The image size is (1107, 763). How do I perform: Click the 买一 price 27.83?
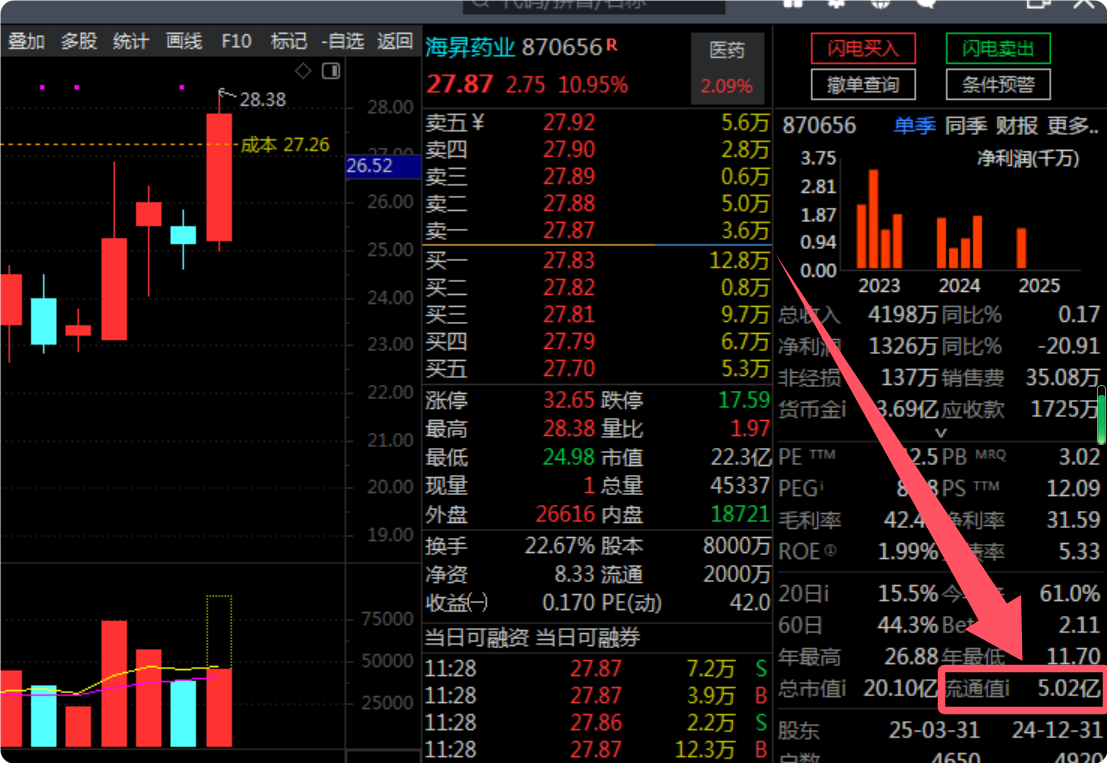(569, 261)
